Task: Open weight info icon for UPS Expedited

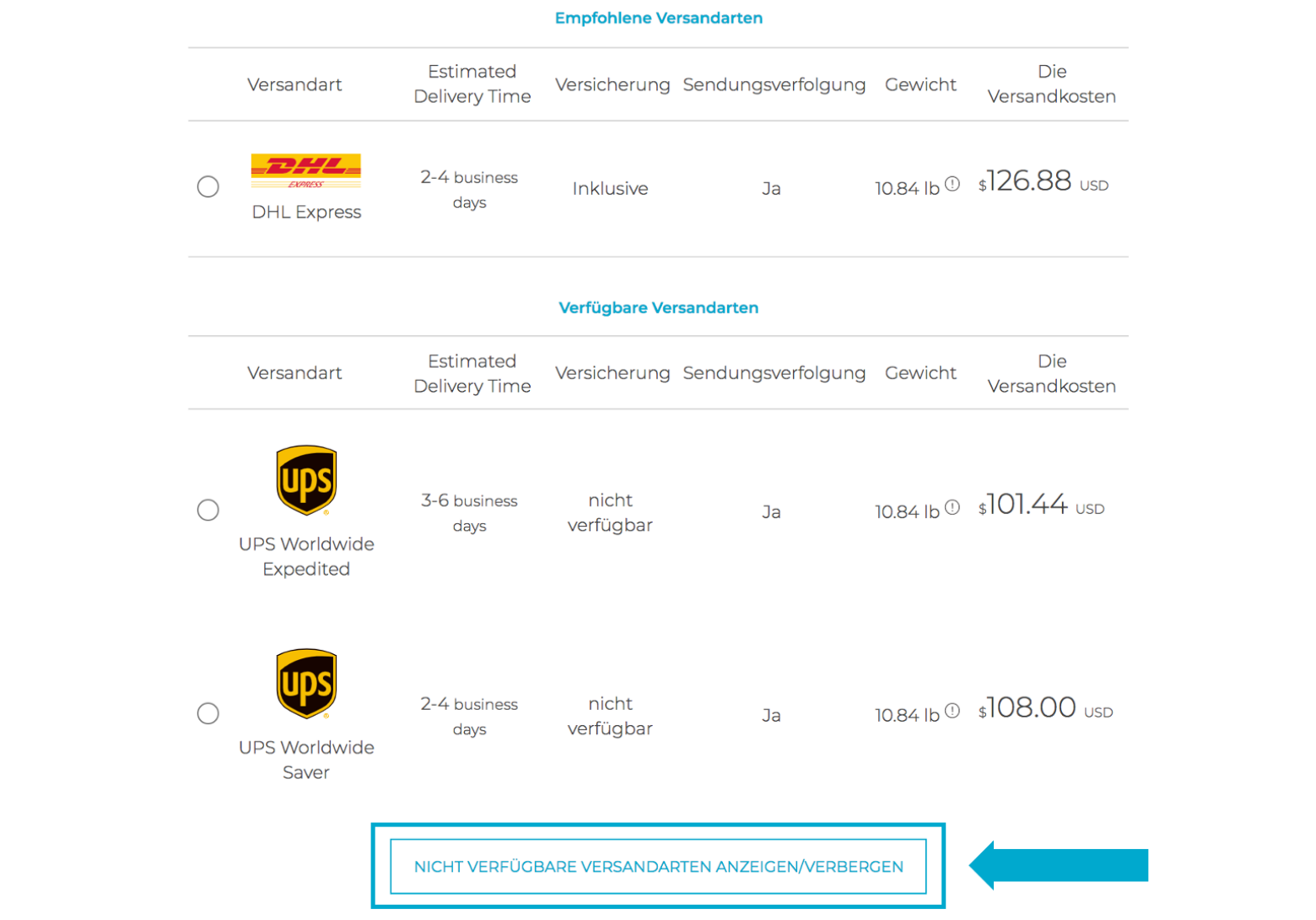Action: 952,507
